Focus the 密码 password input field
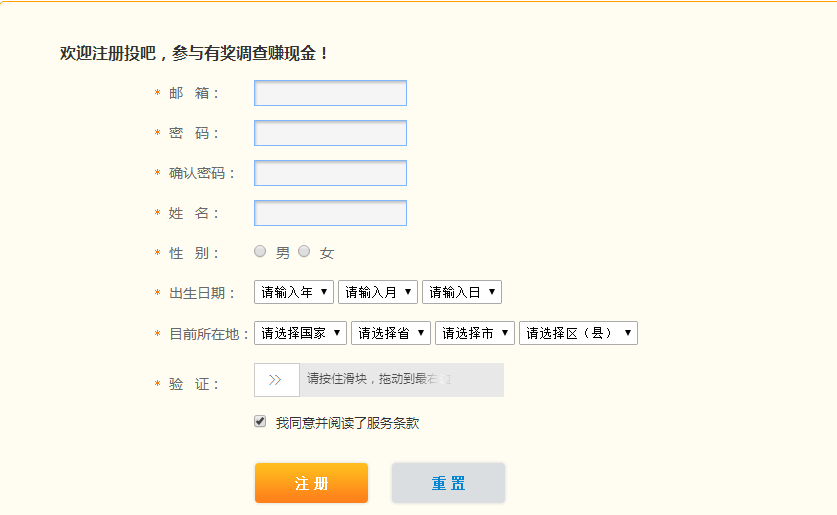The height and width of the screenshot is (515, 837). click(330, 133)
